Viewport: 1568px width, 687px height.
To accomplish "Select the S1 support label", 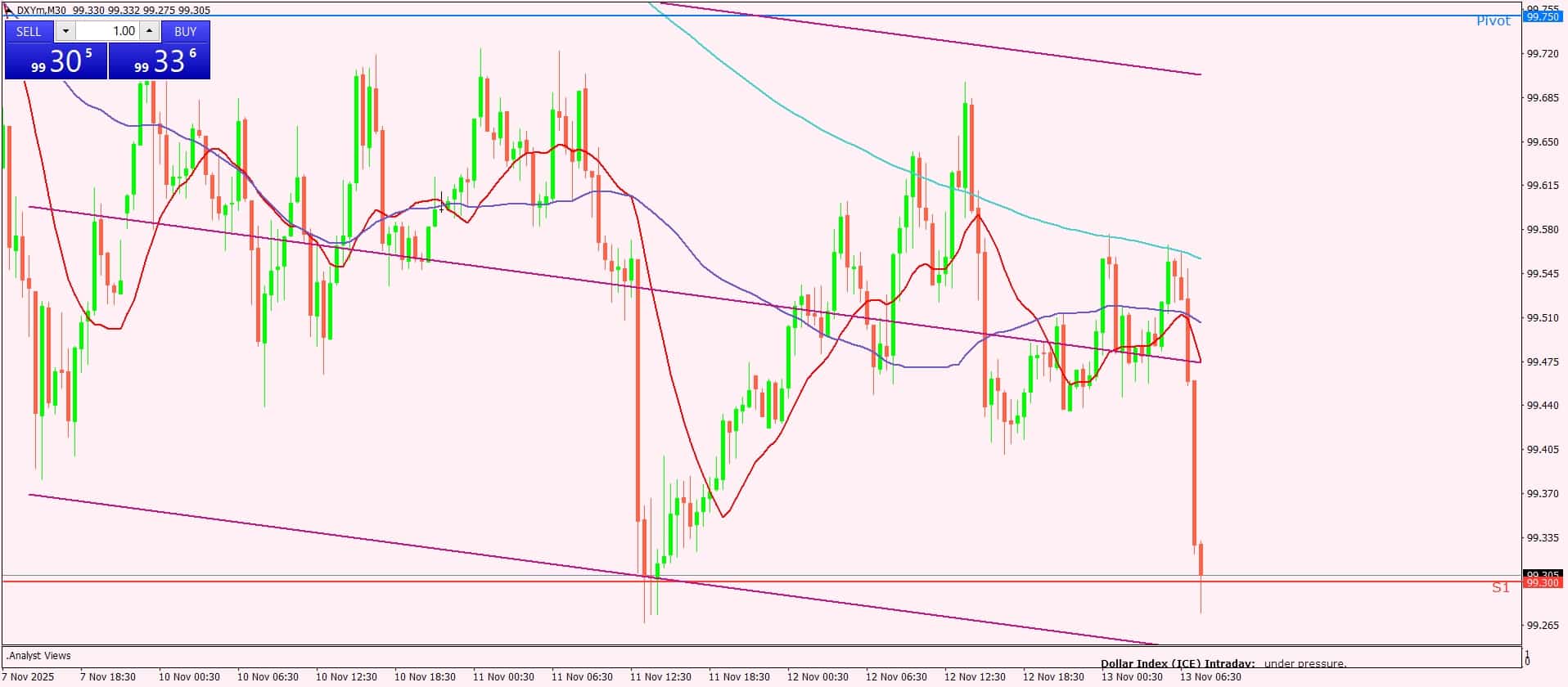I will coord(1500,587).
